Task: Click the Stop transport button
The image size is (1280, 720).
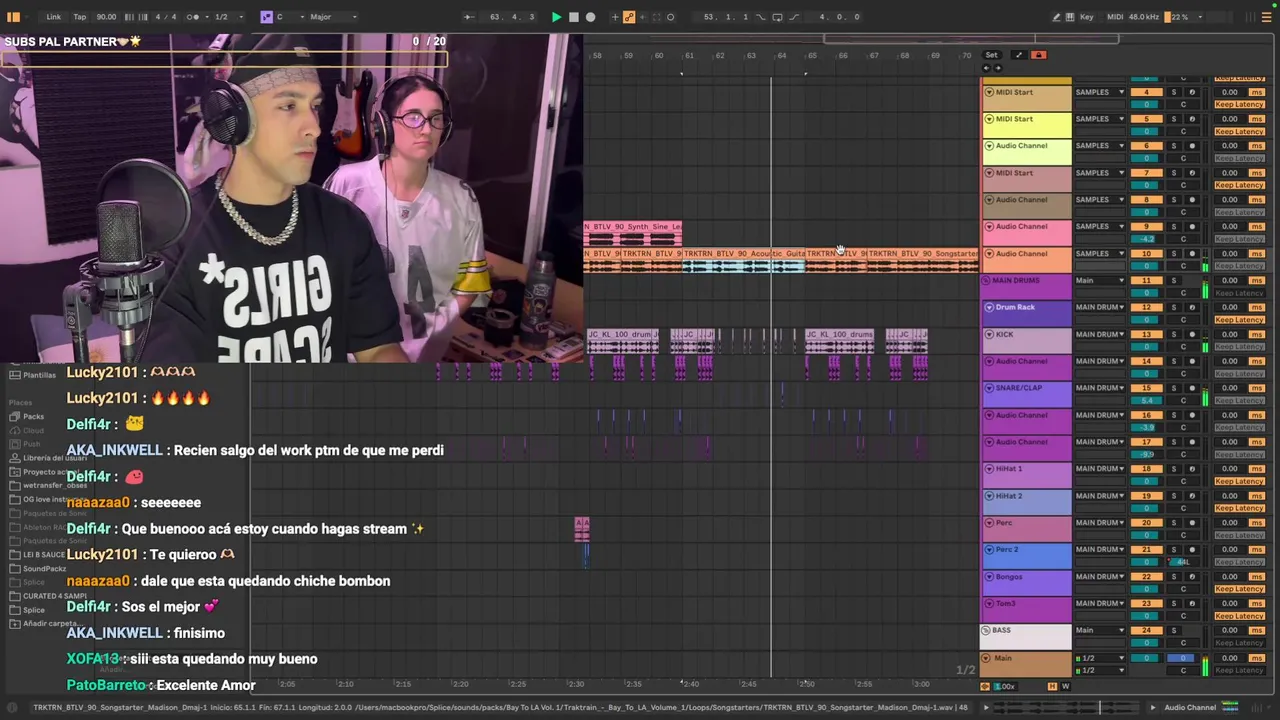Action: (x=573, y=17)
